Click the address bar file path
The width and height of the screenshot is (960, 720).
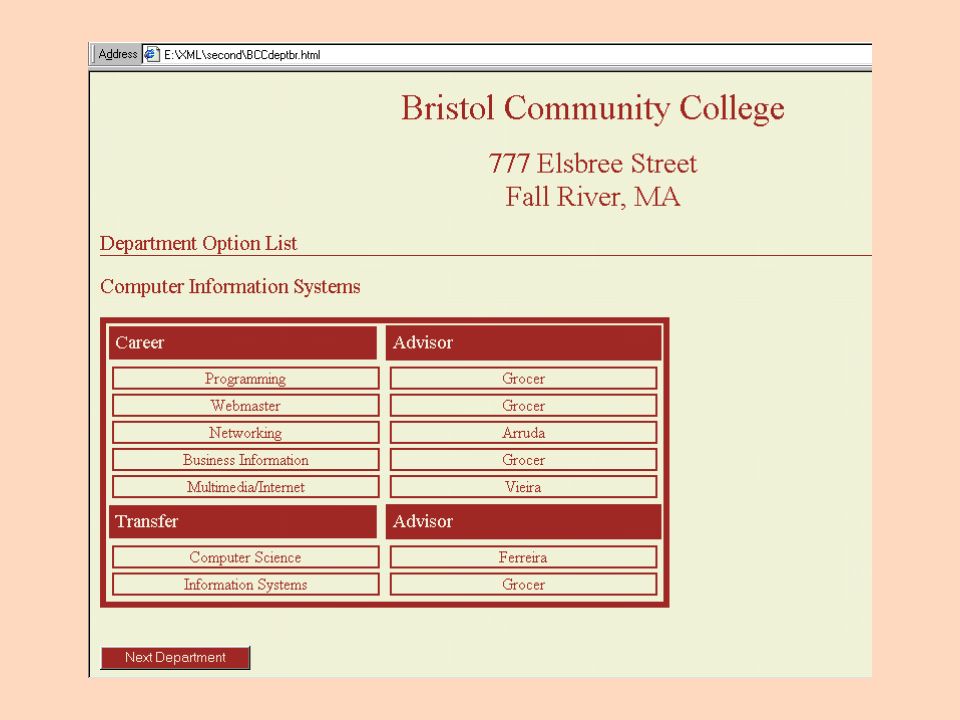click(242, 54)
